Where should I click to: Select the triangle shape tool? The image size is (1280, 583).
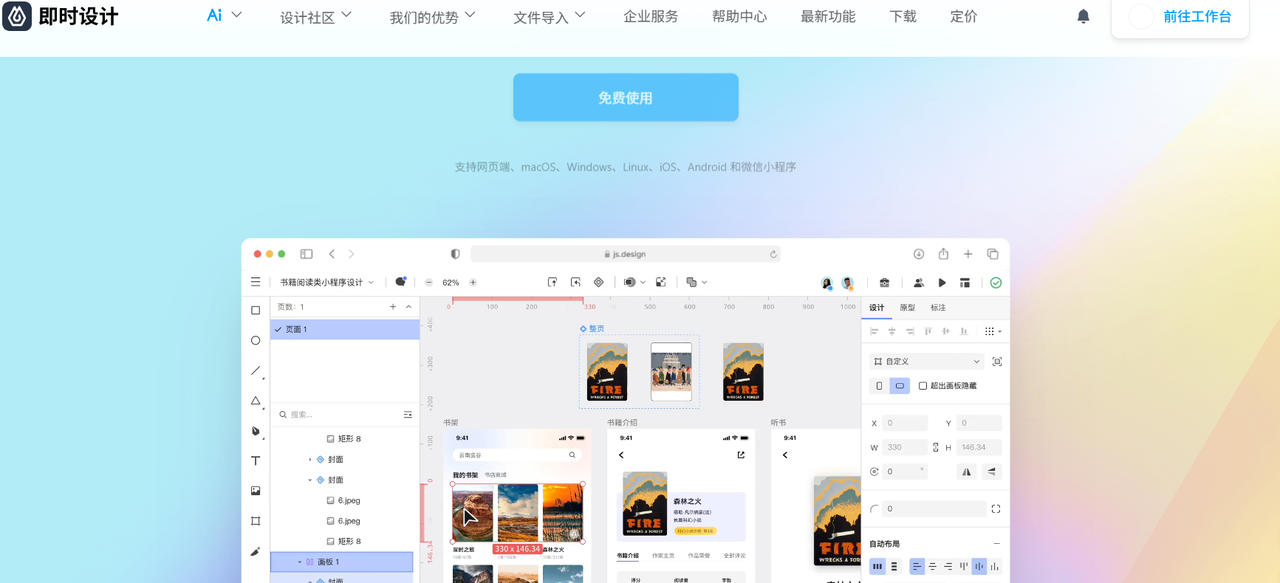[255, 401]
